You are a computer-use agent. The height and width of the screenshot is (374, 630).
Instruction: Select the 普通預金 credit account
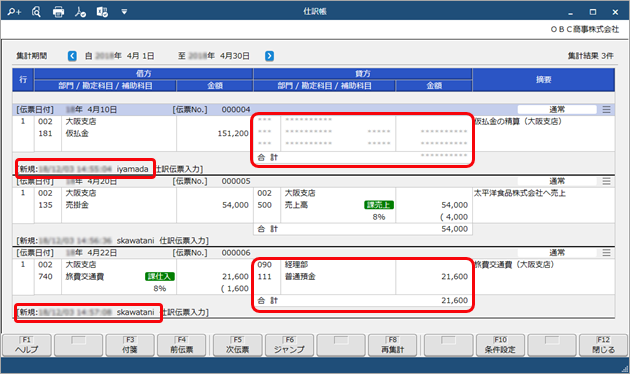[x=300, y=276]
